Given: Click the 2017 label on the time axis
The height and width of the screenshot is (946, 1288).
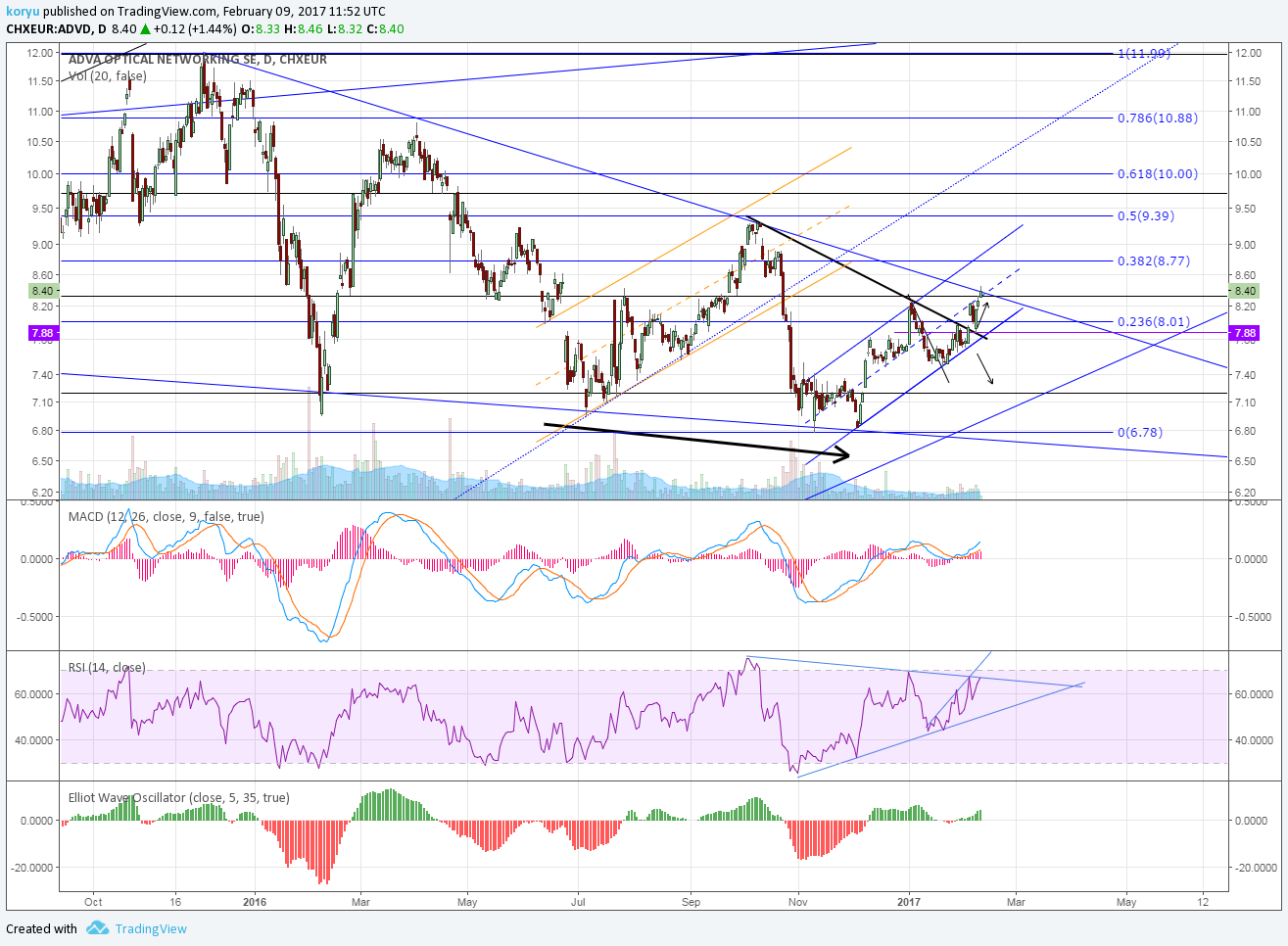Looking at the screenshot, I should 910,902.
